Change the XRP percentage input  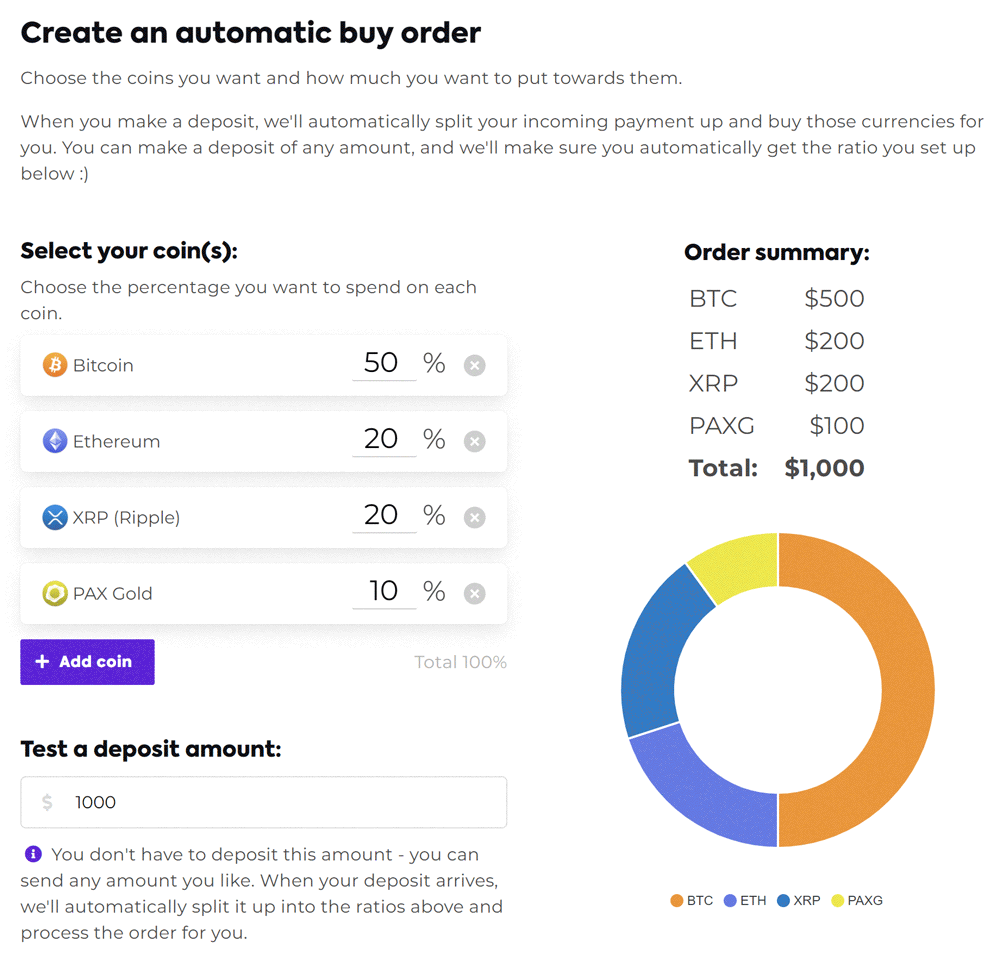pos(383,515)
